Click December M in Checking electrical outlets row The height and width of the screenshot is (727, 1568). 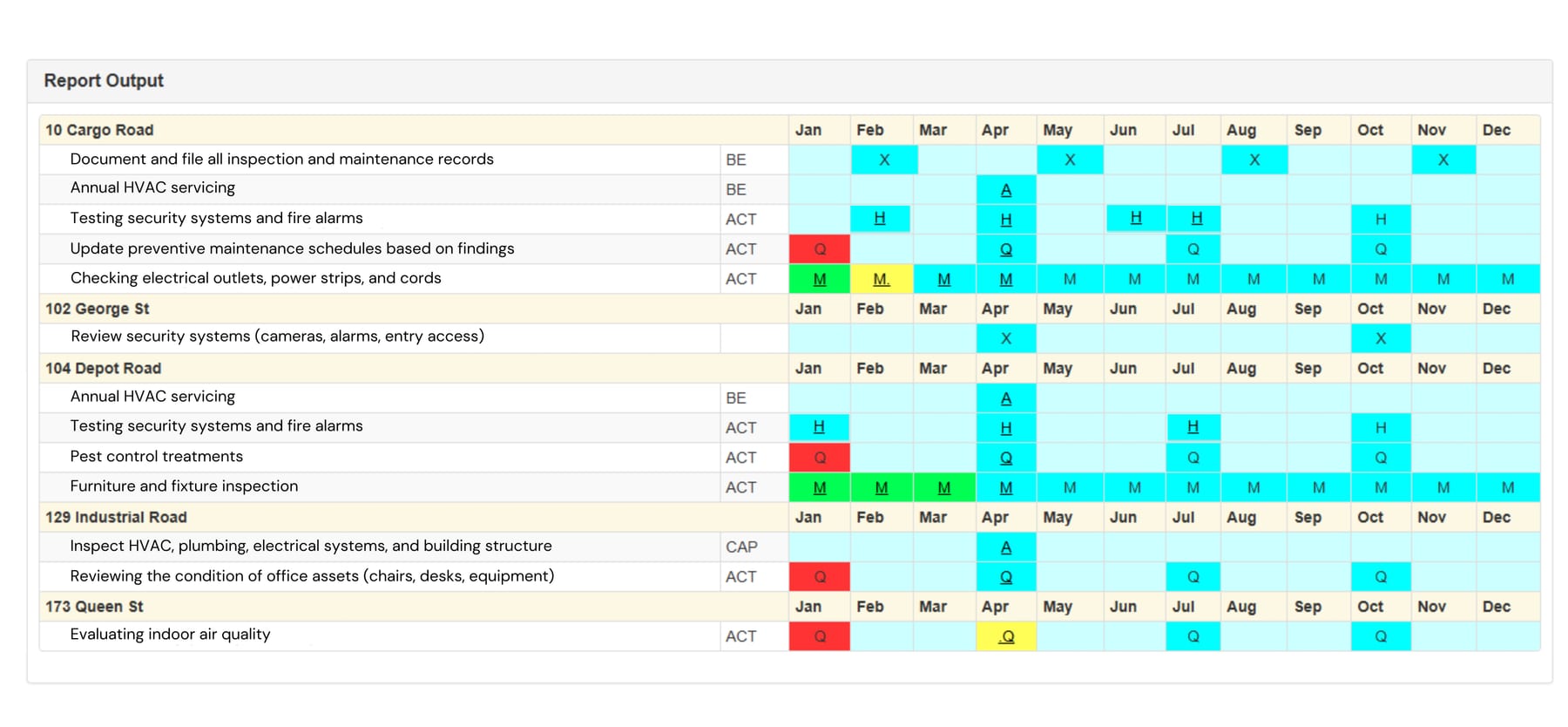1508,279
